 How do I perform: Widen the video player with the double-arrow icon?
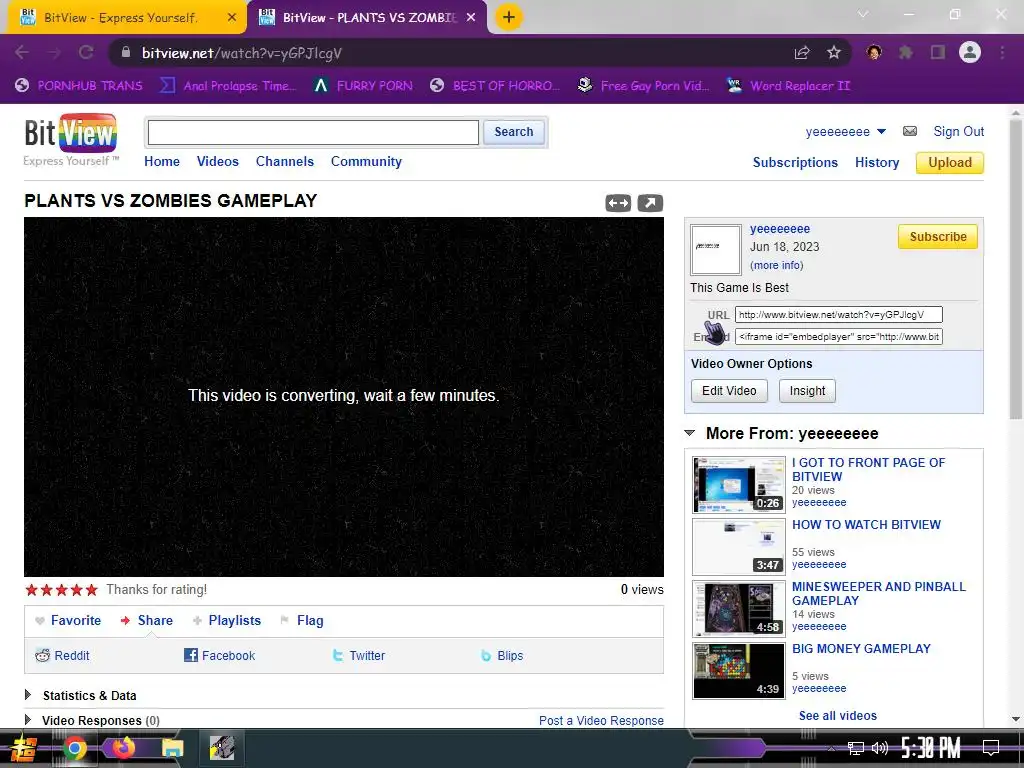click(618, 203)
